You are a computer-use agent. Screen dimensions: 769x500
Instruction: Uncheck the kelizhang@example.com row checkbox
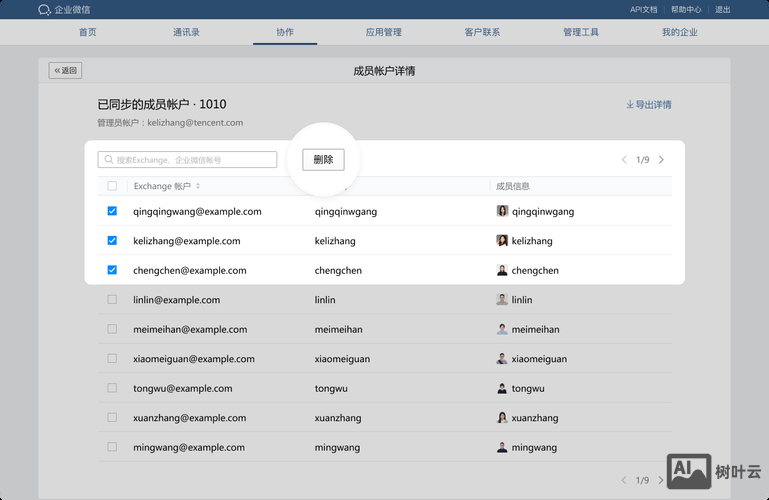tap(112, 240)
